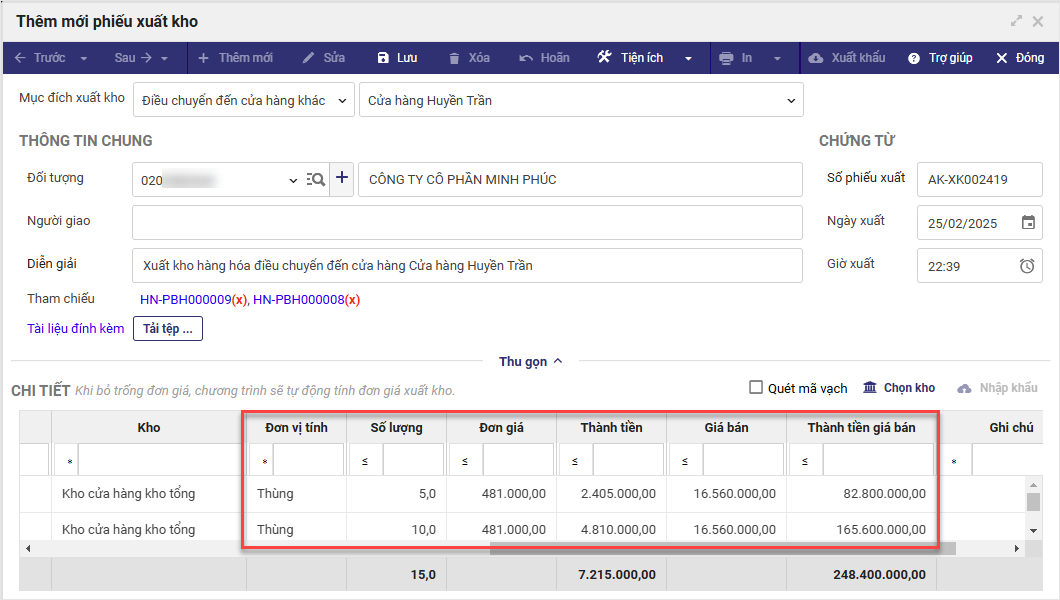Open the Tiện ích utilities menu

pos(642,58)
